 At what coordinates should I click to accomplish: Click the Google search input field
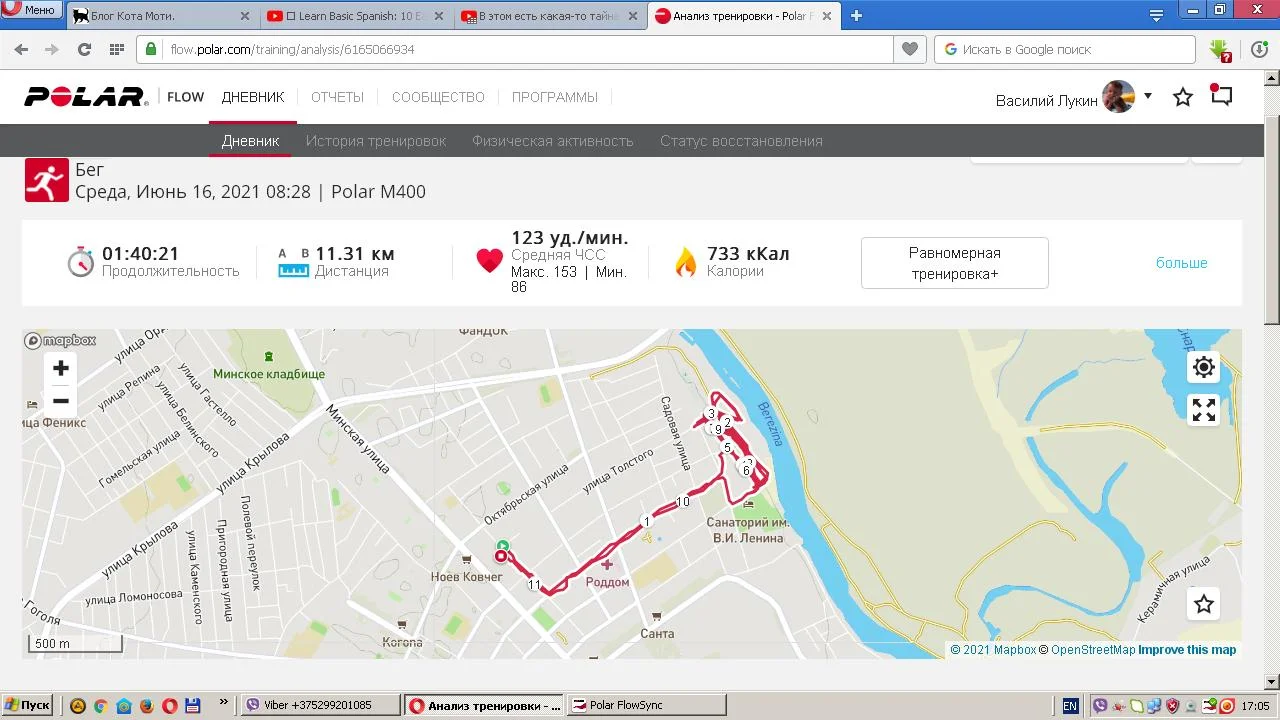coord(1065,49)
